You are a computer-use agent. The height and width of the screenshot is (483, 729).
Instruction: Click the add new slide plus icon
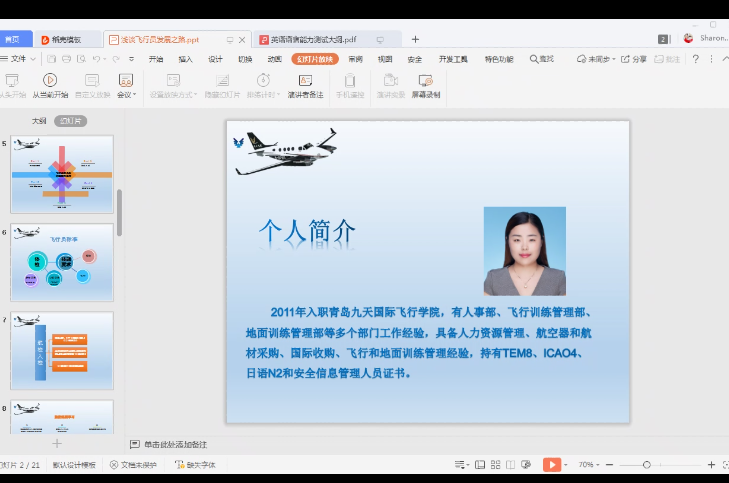tap(57, 442)
